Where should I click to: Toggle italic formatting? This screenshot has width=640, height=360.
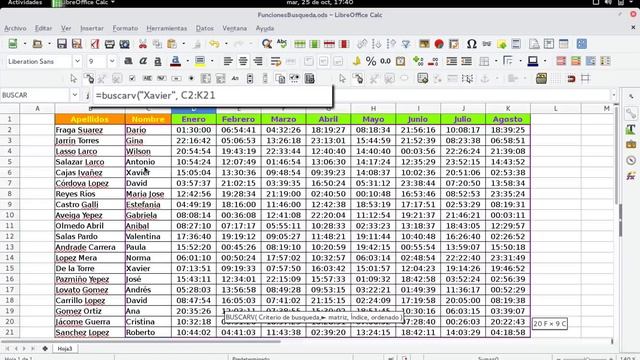143,61
